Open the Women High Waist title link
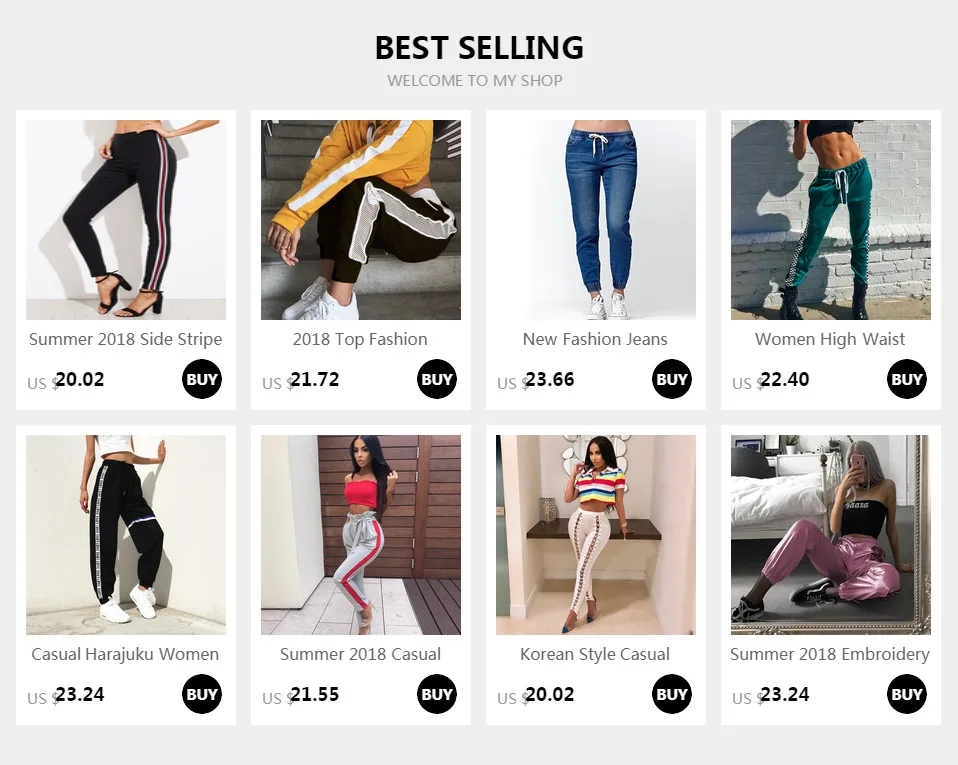The height and width of the screenshot is (765, 958). pos(830,339)
